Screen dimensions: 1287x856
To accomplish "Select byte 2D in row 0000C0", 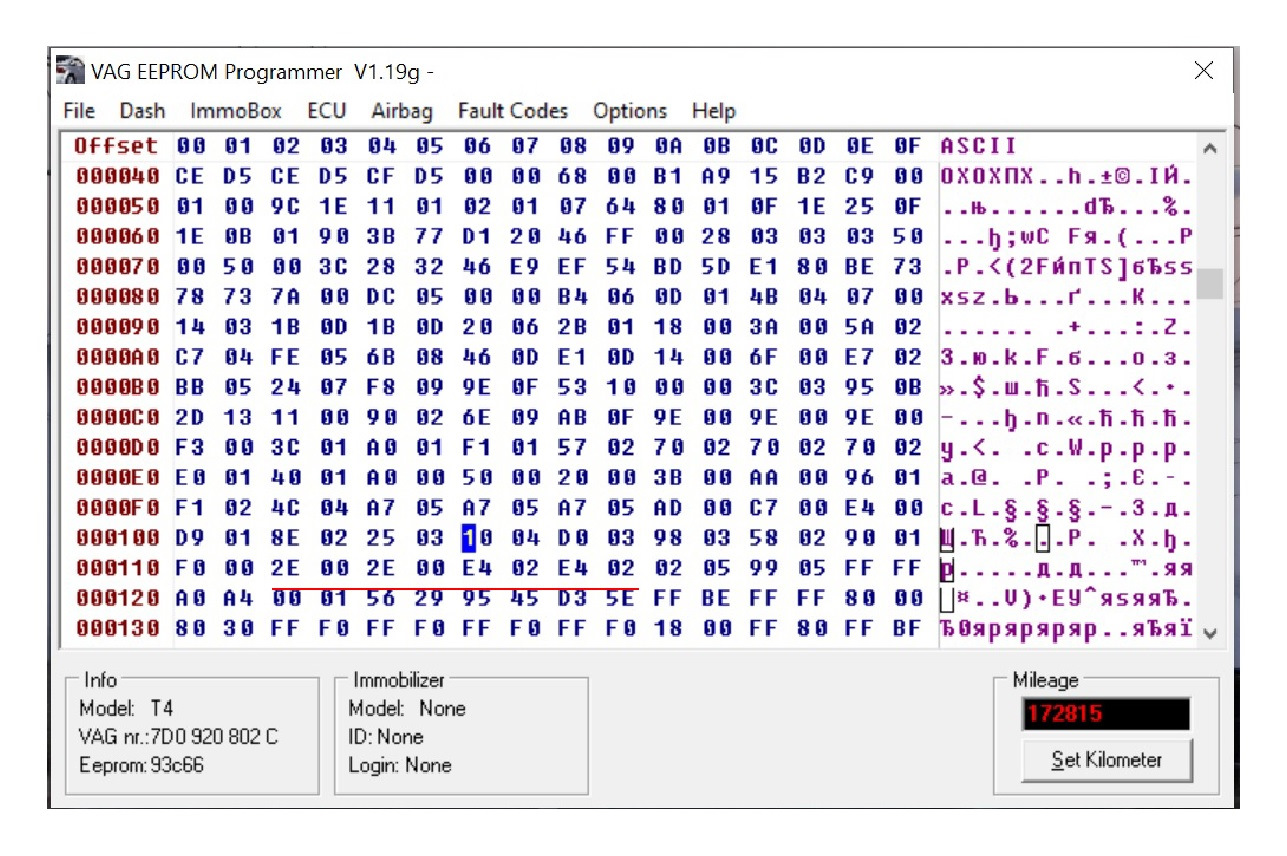I will click(190, 417).
